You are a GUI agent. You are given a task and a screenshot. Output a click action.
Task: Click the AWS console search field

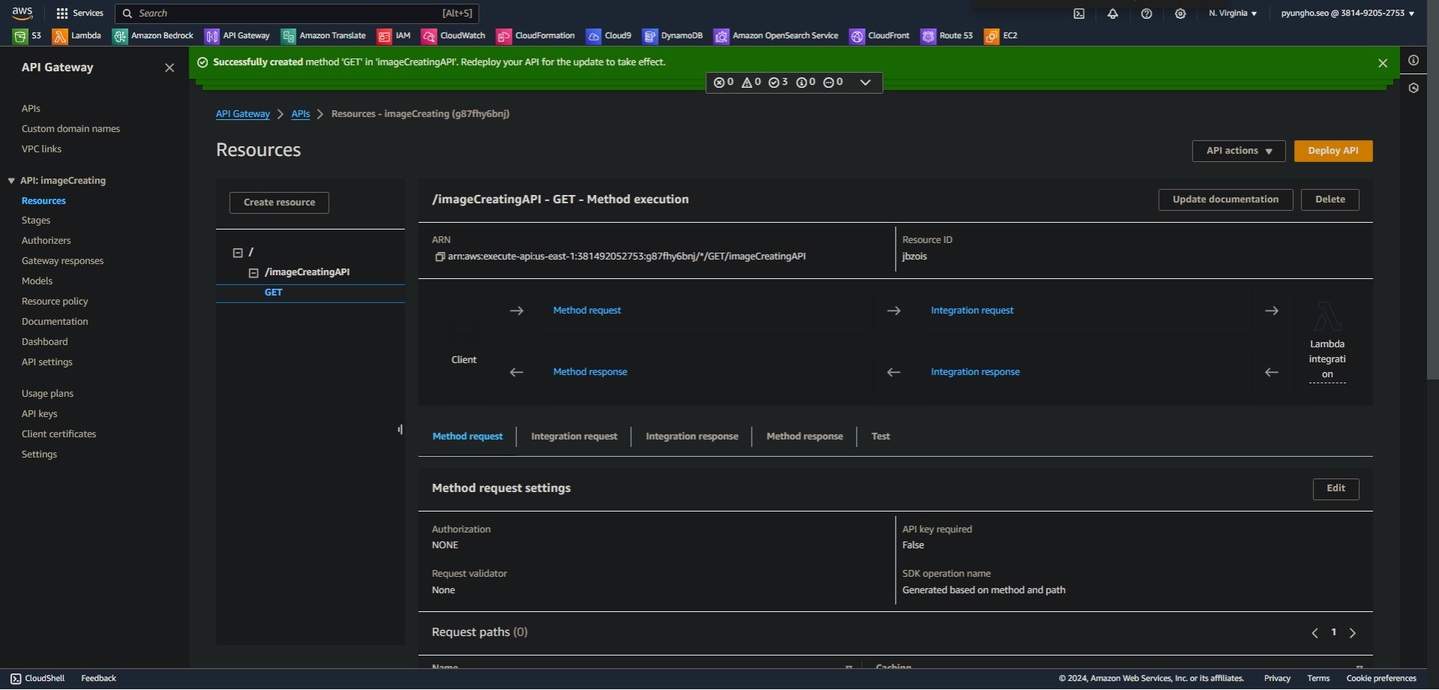[297, 13]
